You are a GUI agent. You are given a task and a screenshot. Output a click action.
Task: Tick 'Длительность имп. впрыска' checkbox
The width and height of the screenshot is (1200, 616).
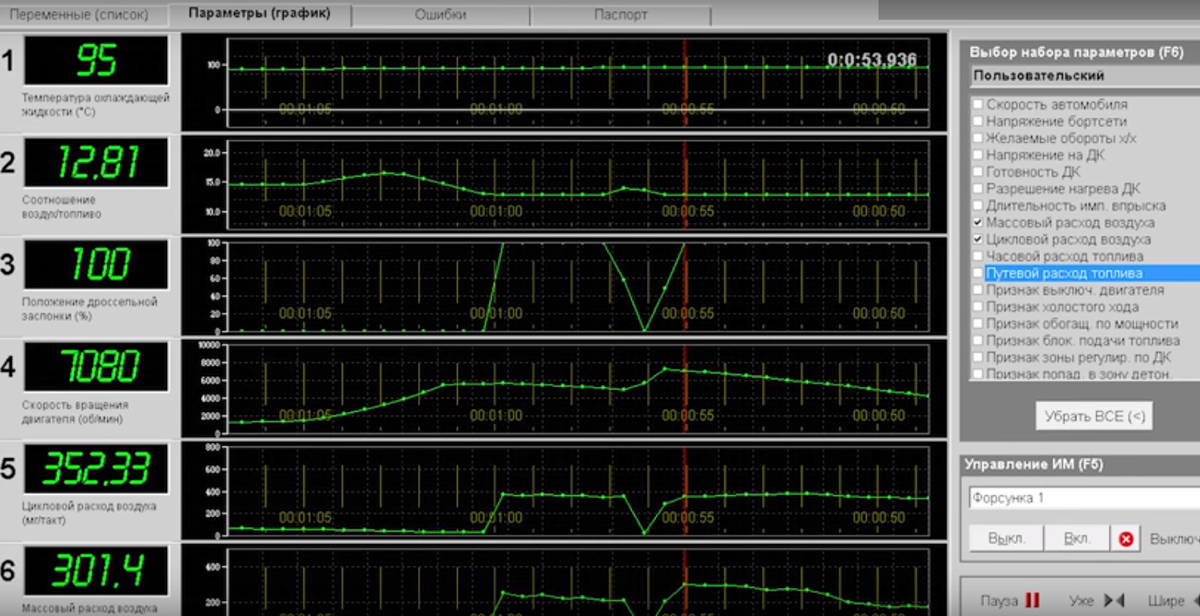click(977, 205)
